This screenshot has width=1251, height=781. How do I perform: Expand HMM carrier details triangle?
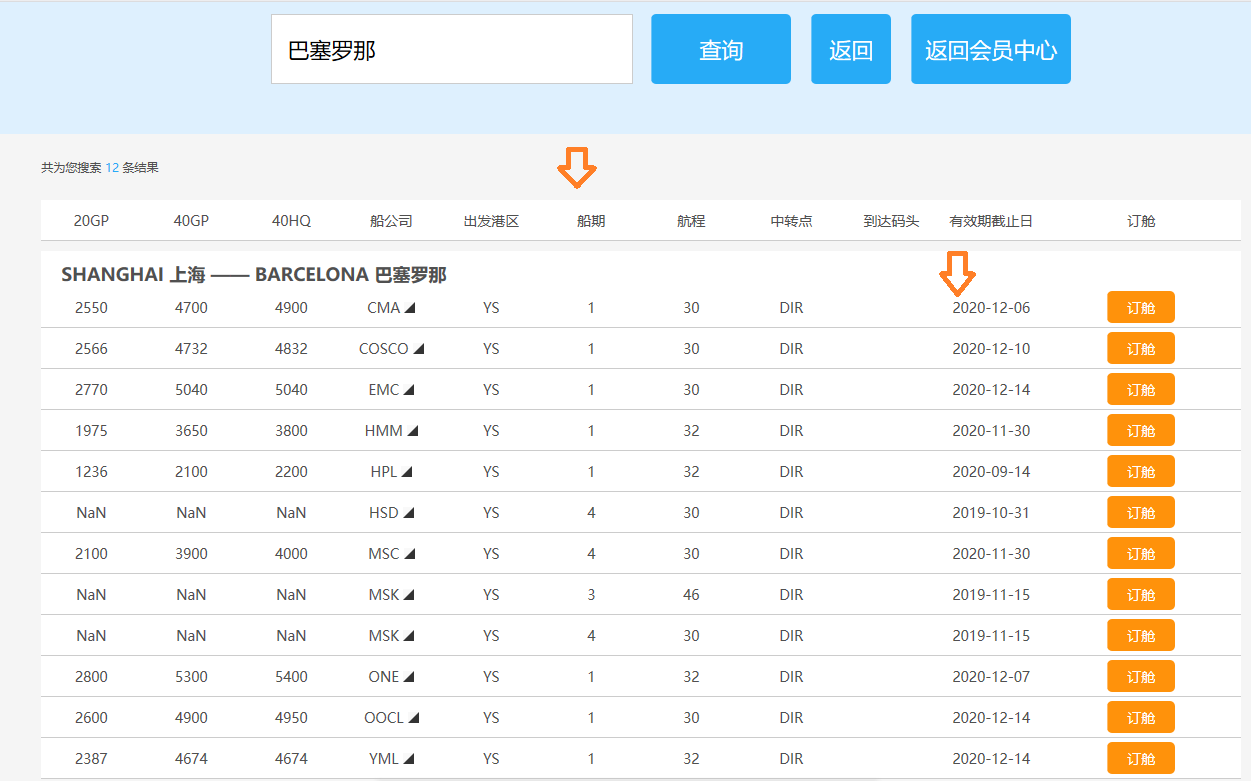point(412,431)
